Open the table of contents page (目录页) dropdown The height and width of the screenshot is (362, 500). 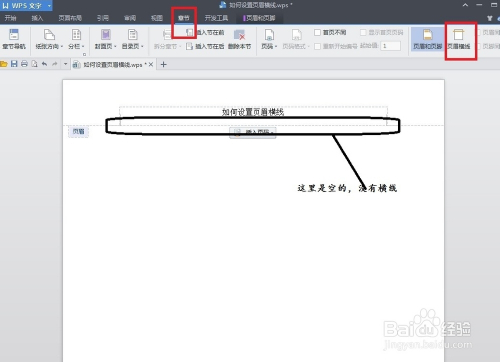[x=133, y=39]
